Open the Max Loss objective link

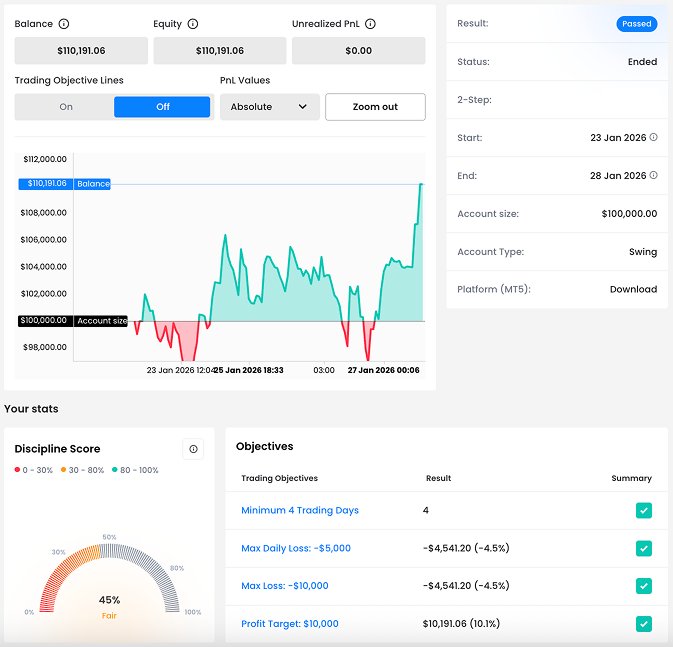pyautogui.click(x=284, y=586)
